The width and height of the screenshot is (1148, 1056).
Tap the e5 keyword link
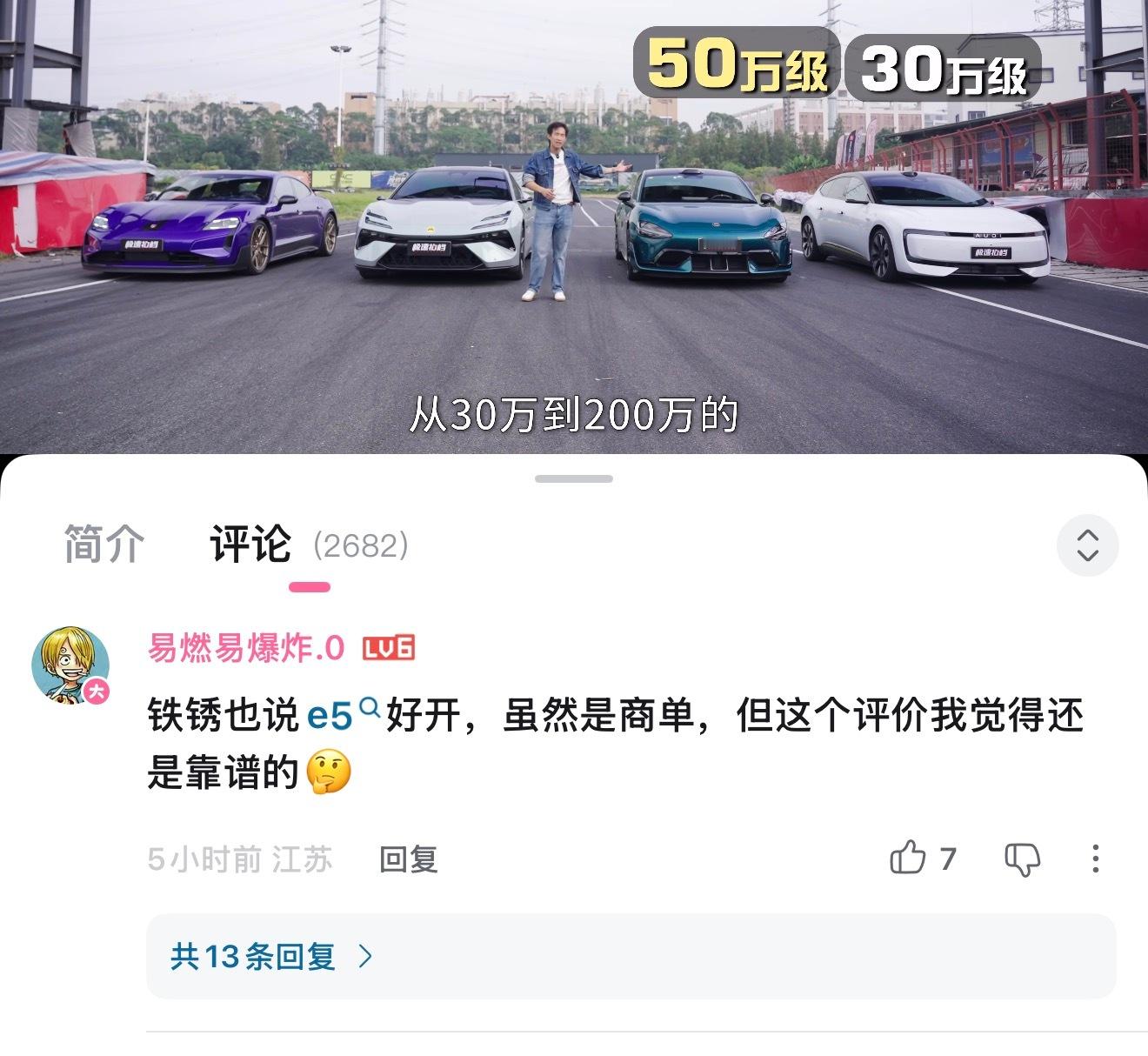coord(330,716)
